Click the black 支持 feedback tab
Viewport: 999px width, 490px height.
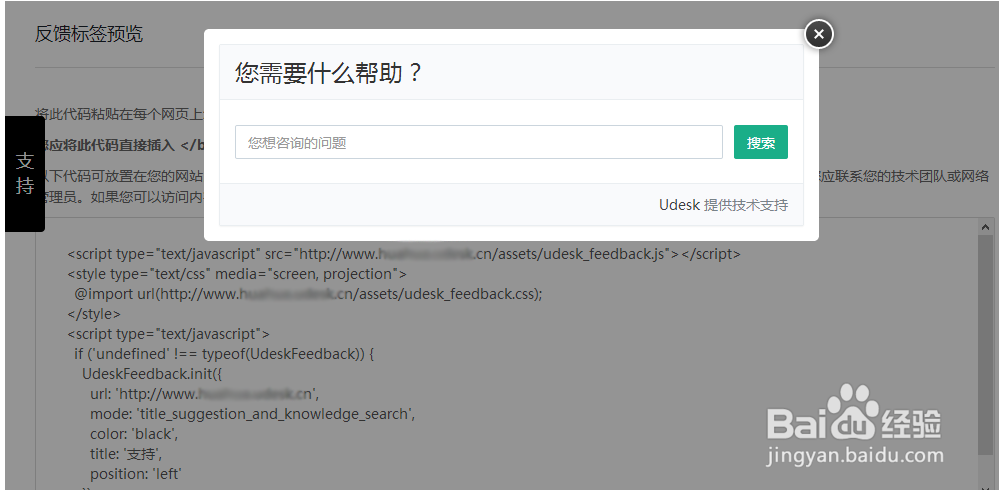coord(25,174)
